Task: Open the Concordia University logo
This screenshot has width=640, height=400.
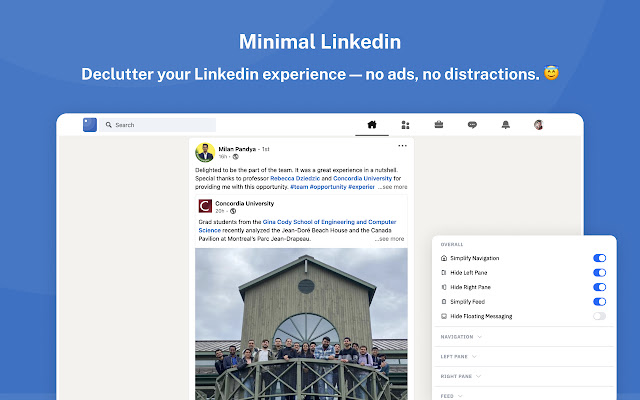Action: click(x=205, y=206)
